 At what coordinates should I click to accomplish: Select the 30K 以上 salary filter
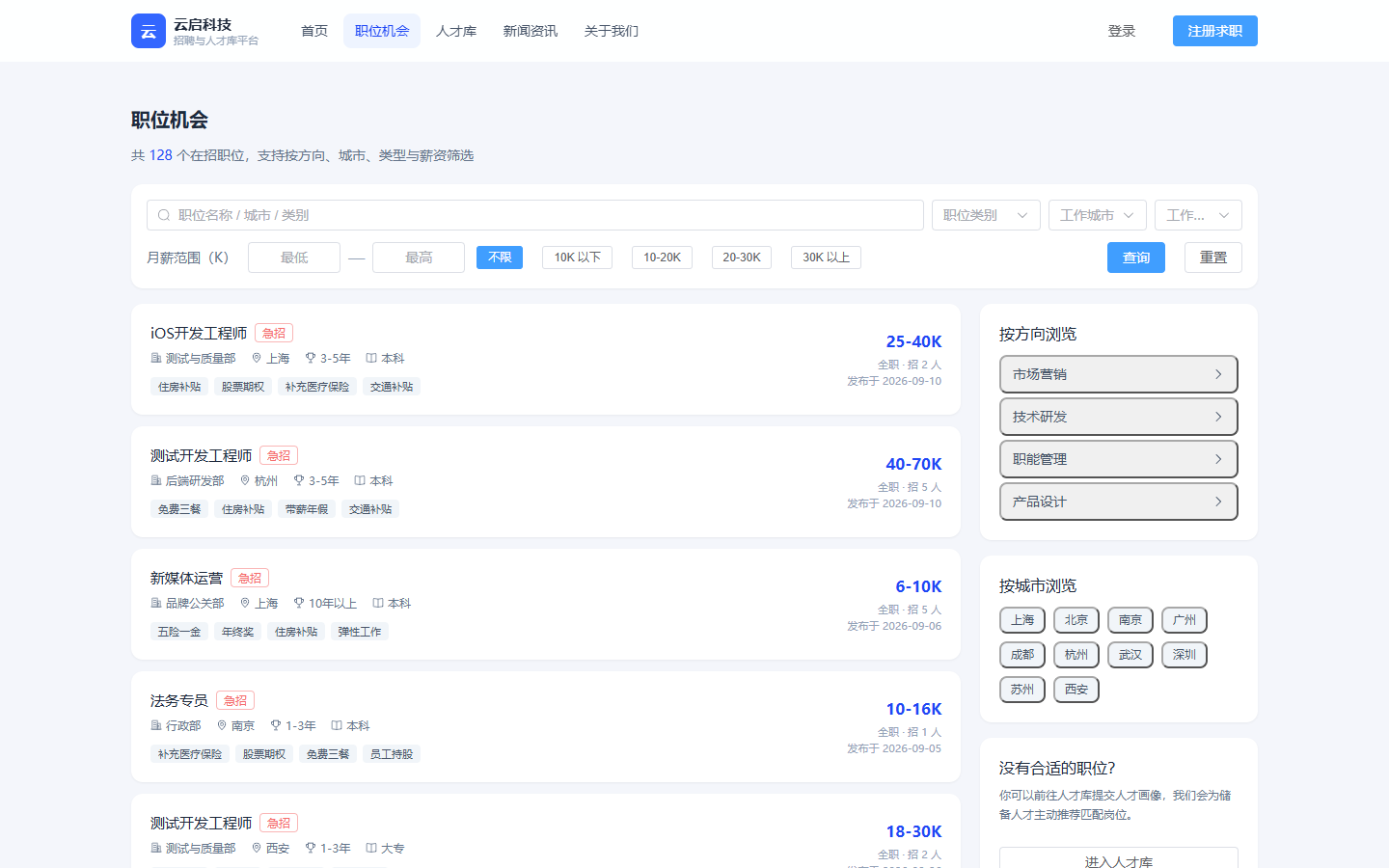[827, 258]
